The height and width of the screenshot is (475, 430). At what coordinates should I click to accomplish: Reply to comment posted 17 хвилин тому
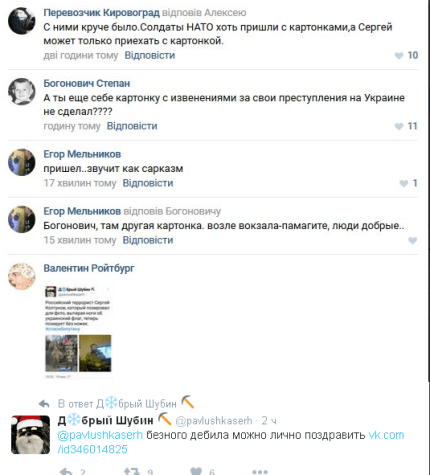coord(148,183)
